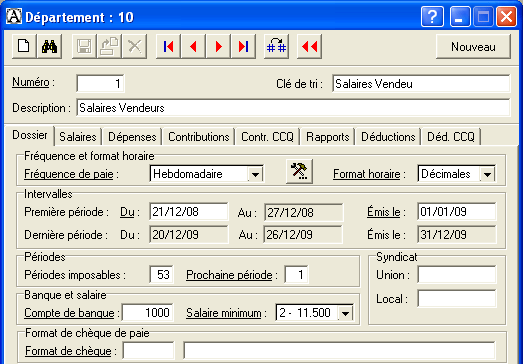Click the Première période Au date field
The height and width of the screenshot is (364, 523).
[x=304, y=213]
